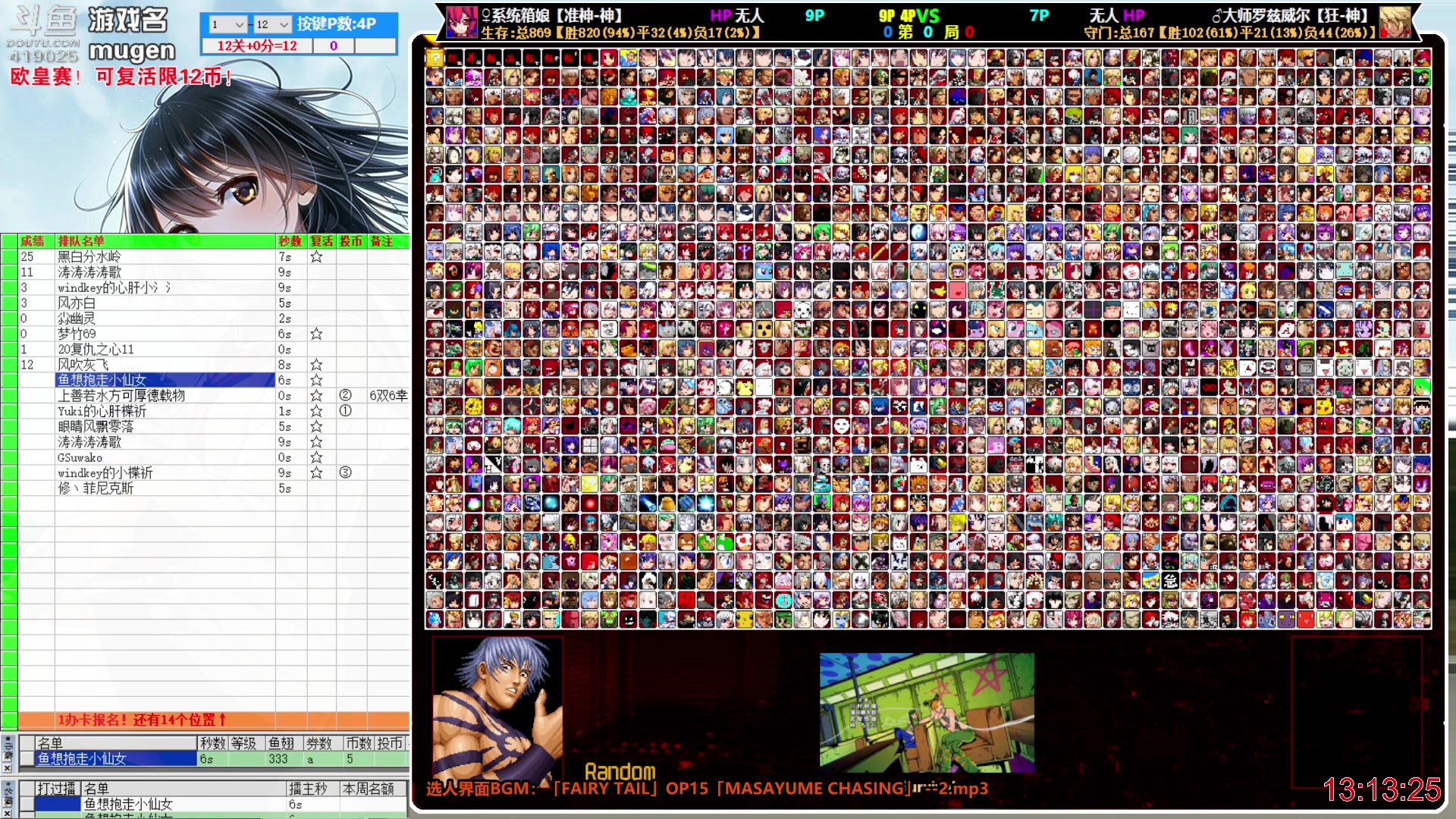Click the 复活 column header
The image size is (1456, 819).
tap(322, 241)
